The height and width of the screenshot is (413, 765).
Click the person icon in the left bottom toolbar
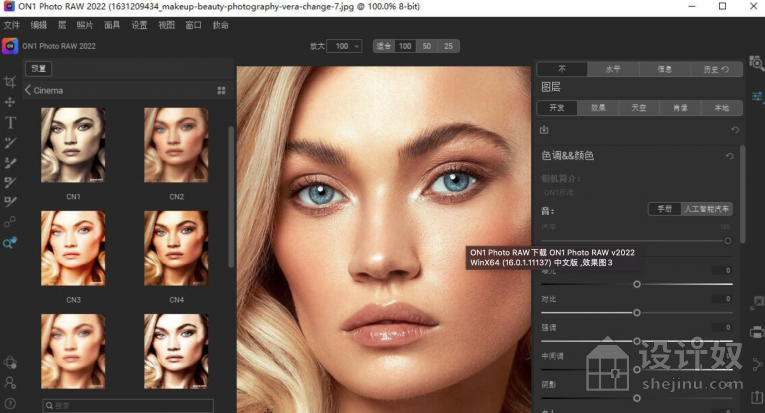pos(10,383)
